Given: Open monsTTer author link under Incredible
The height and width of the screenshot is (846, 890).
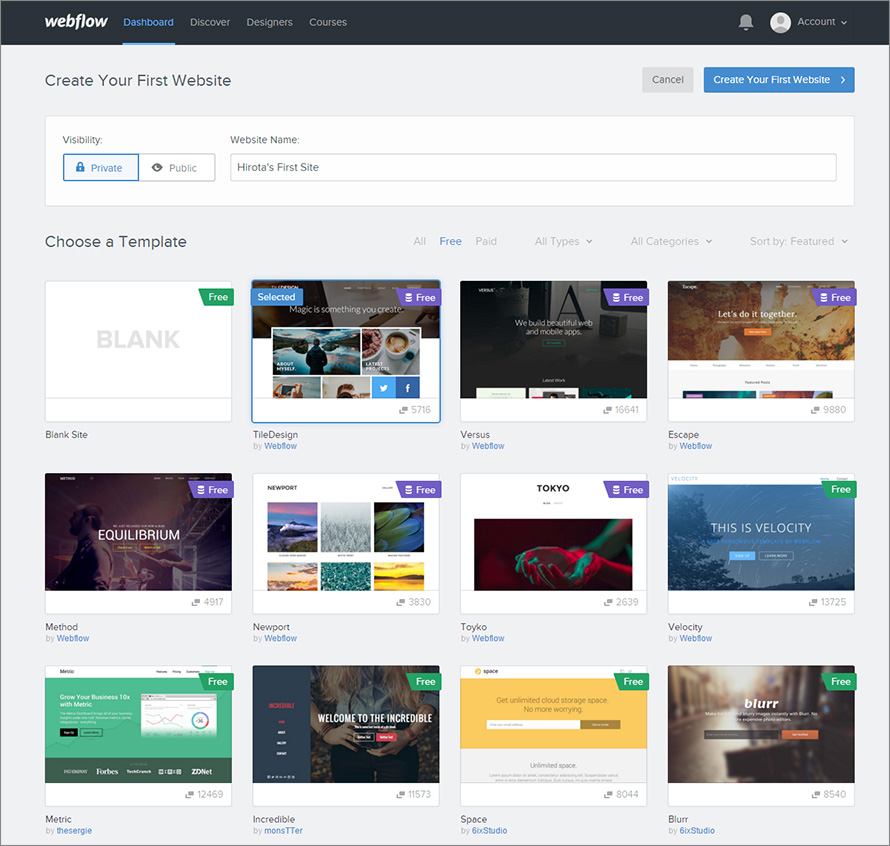Looking at the screenshot, I should point(283,831).
